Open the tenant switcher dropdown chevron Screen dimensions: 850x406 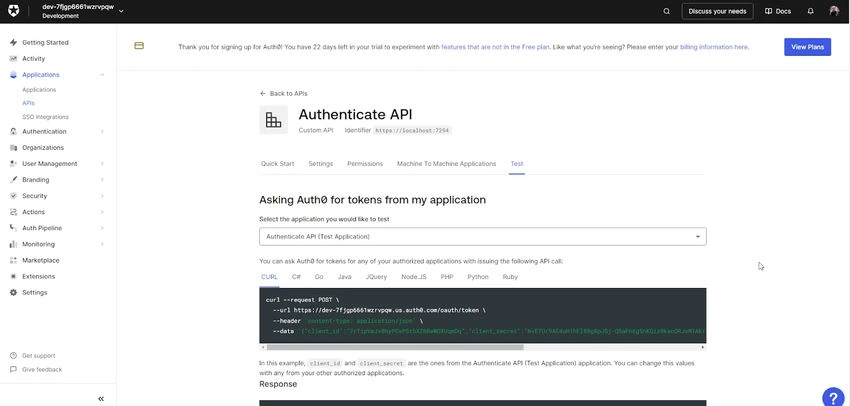point(121,11)
